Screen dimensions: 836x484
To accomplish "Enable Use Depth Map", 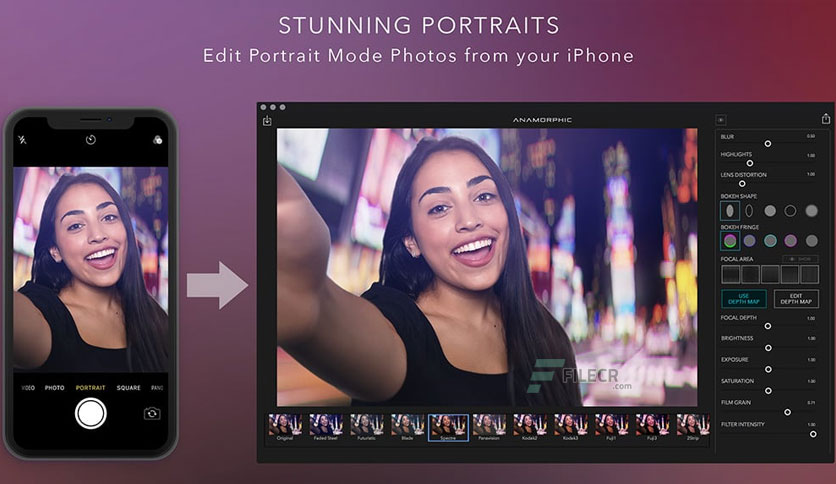I will click(744, 299).
